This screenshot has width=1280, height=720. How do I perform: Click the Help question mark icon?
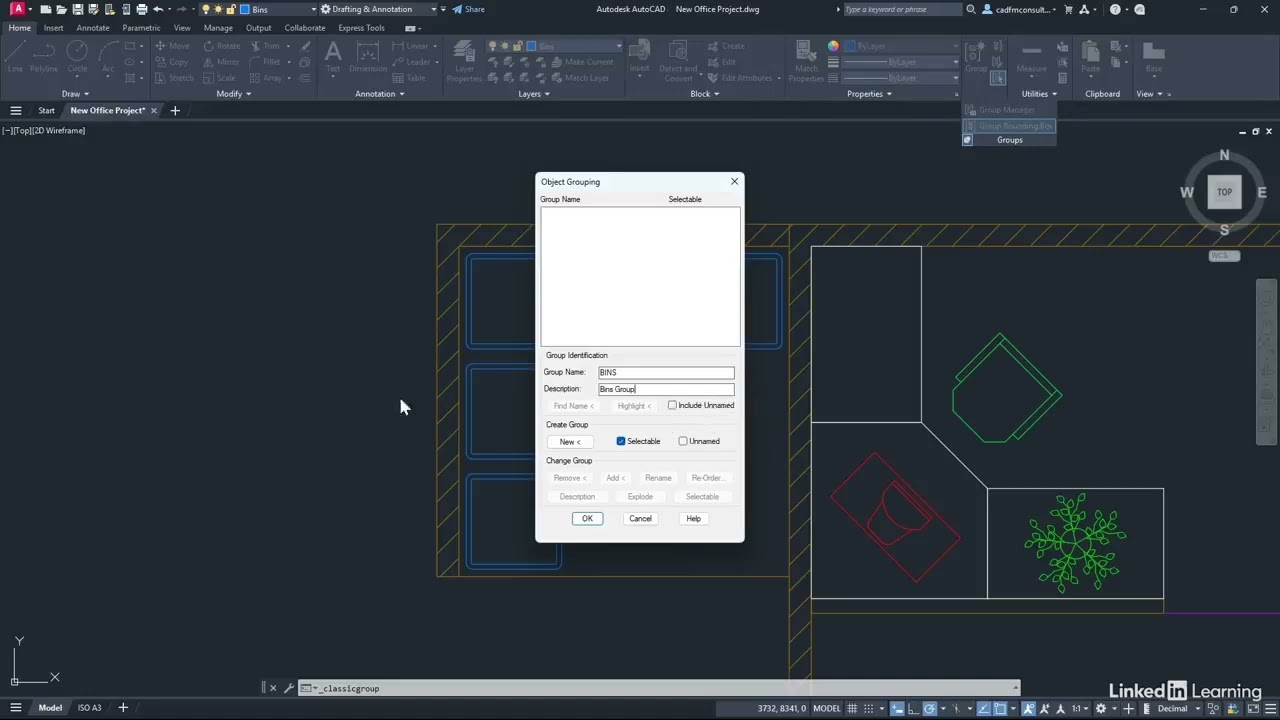click(1115, 9)
